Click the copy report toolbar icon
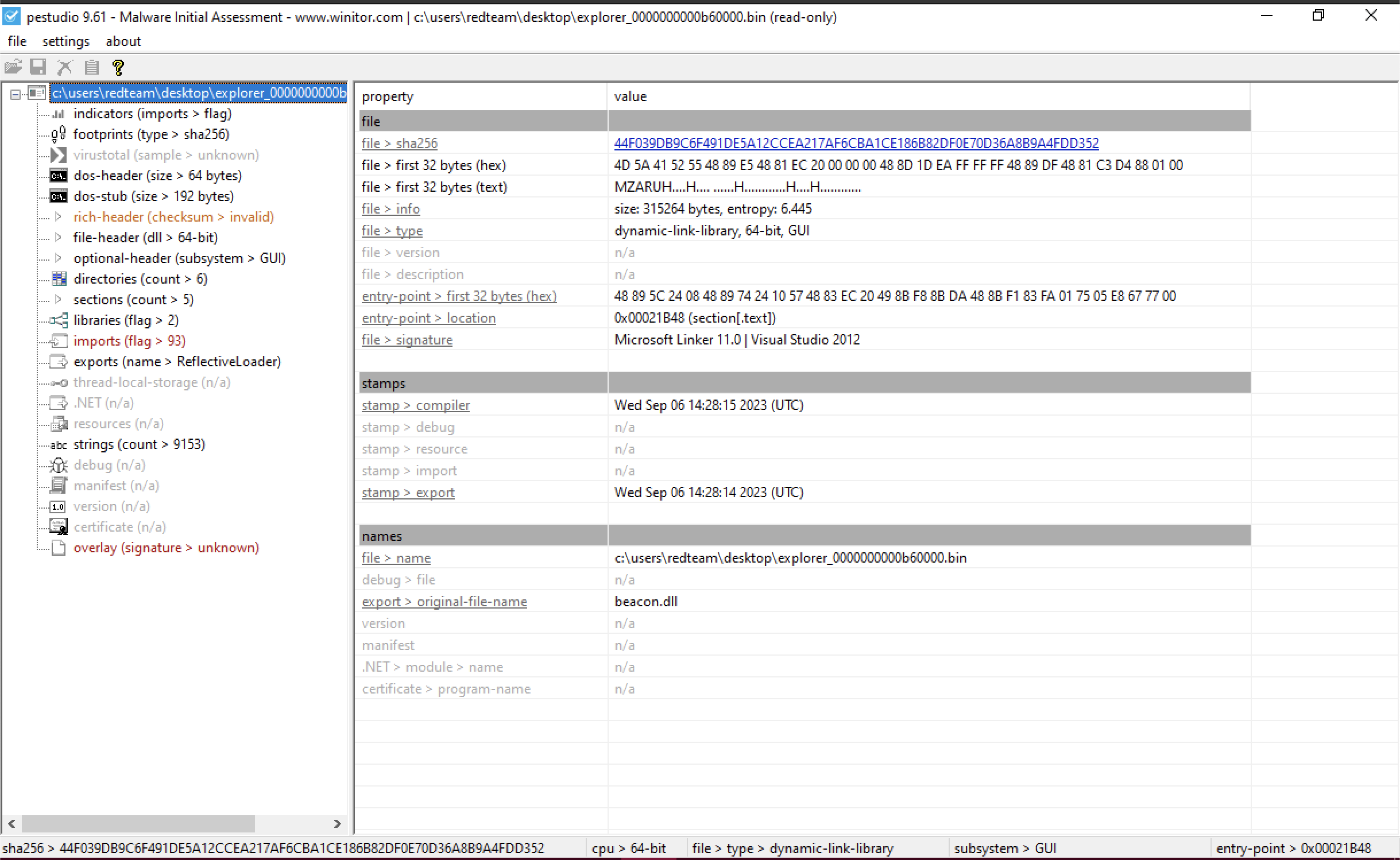Viewport: 1400px width, 860px height. pos(92,67)
